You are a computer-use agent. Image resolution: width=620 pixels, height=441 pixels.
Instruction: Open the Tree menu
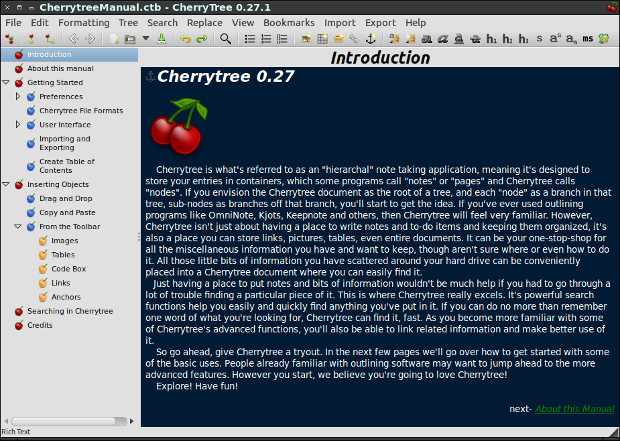click(x=128, y=23)
